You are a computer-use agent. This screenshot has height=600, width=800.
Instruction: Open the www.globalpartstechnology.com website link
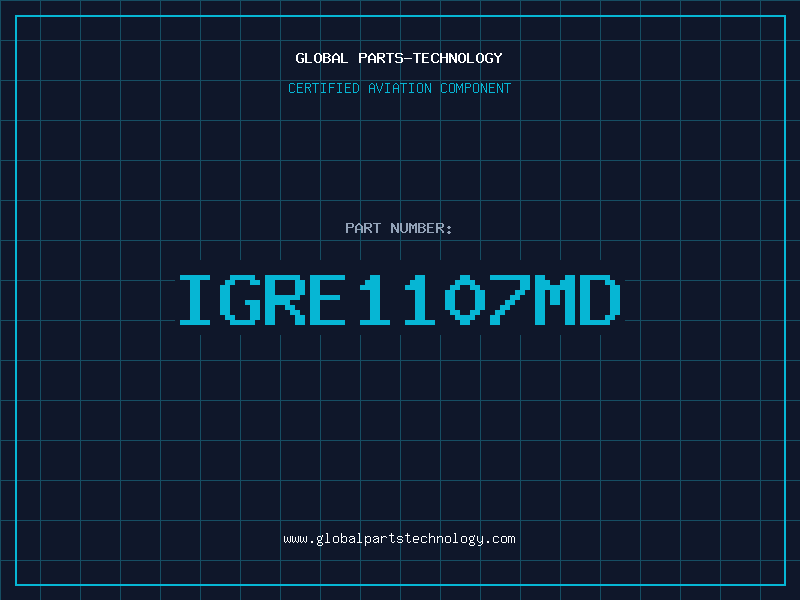point(399,539)
